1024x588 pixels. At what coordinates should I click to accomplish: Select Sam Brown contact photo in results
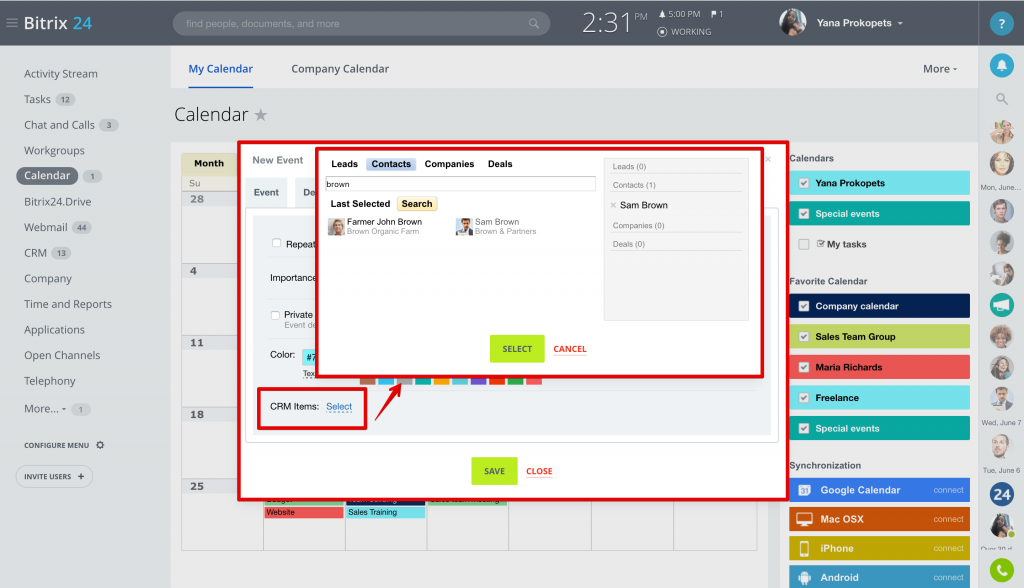[464, 227]
